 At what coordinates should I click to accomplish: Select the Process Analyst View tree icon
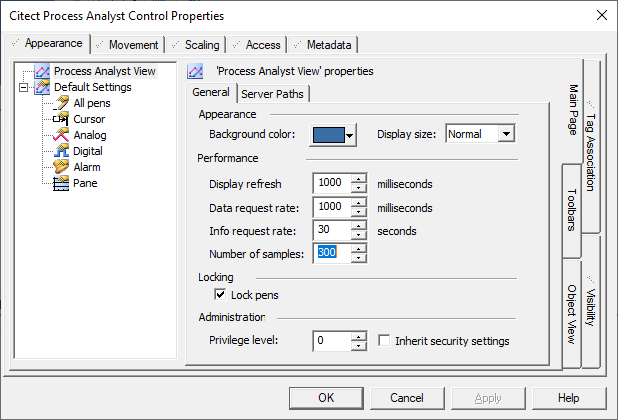pyautogui.click(x=42, y=71)
